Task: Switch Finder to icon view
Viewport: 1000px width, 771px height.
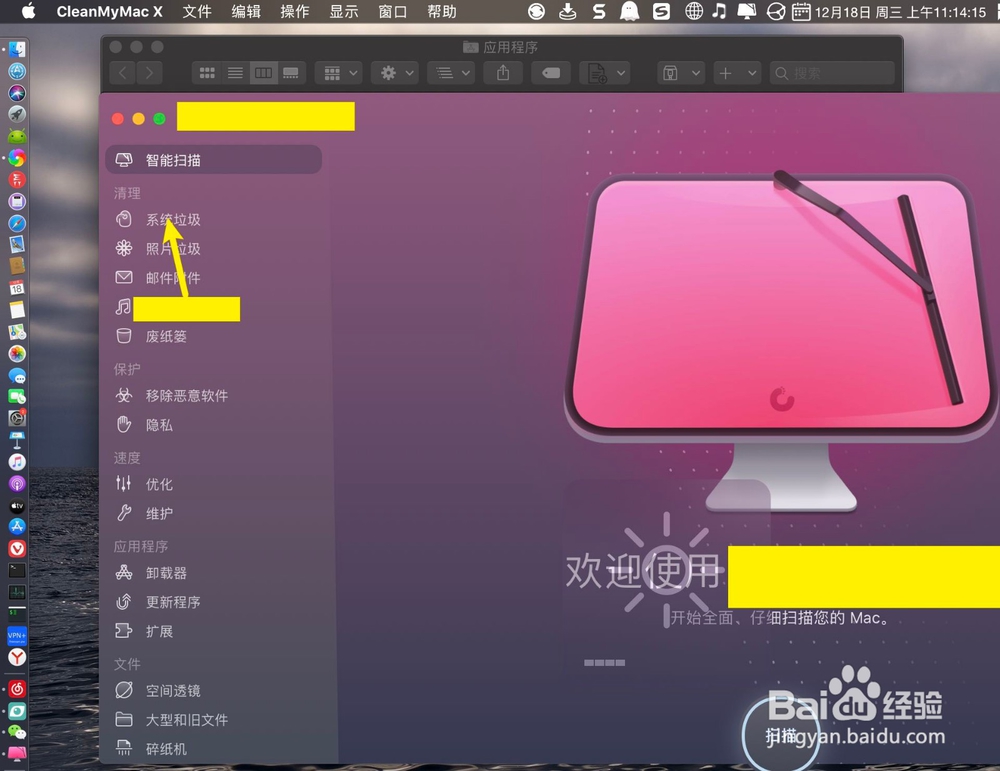Action: [207, 73]
